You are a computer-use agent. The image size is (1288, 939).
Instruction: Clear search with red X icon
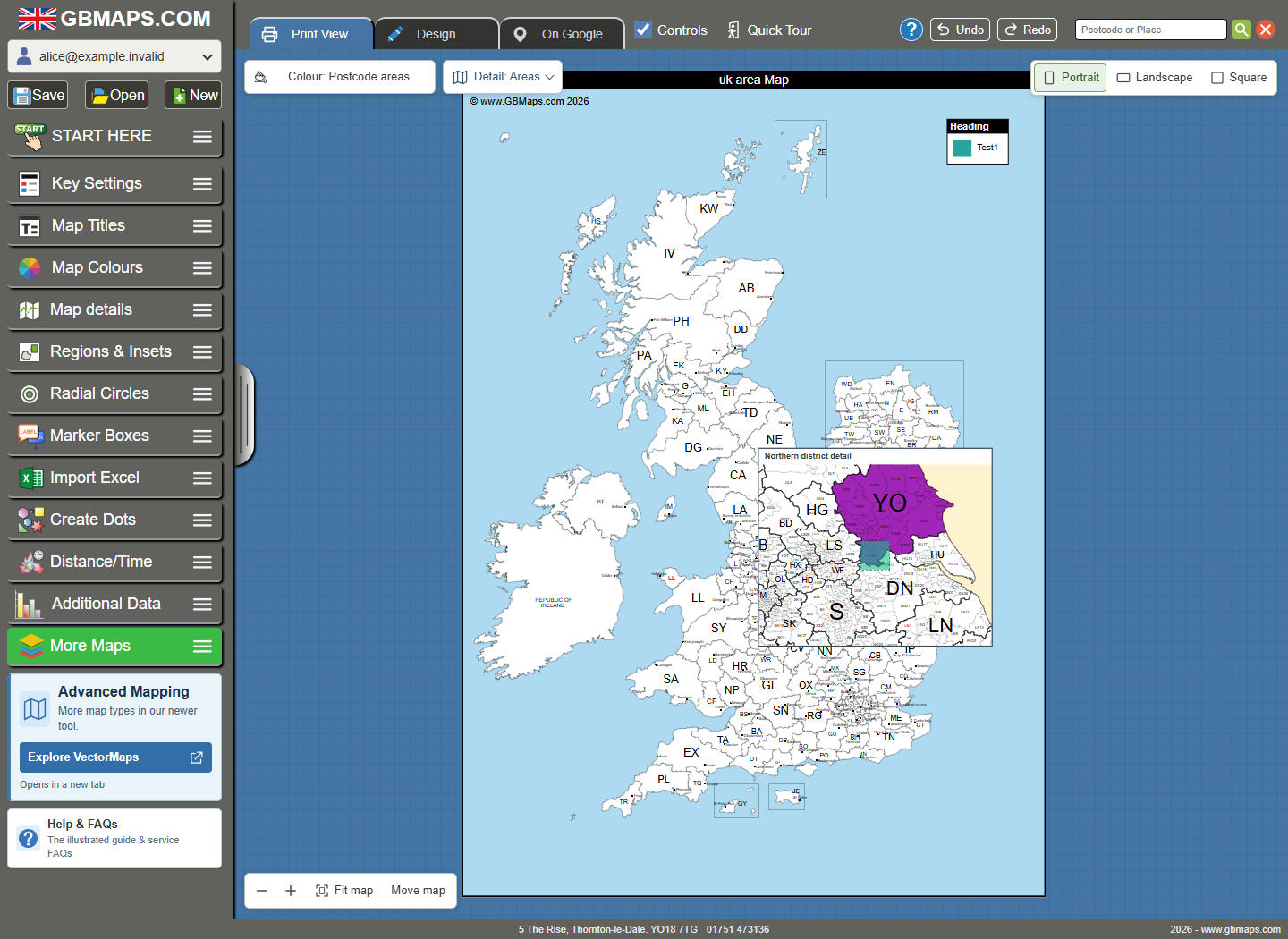click(1266, 30)
